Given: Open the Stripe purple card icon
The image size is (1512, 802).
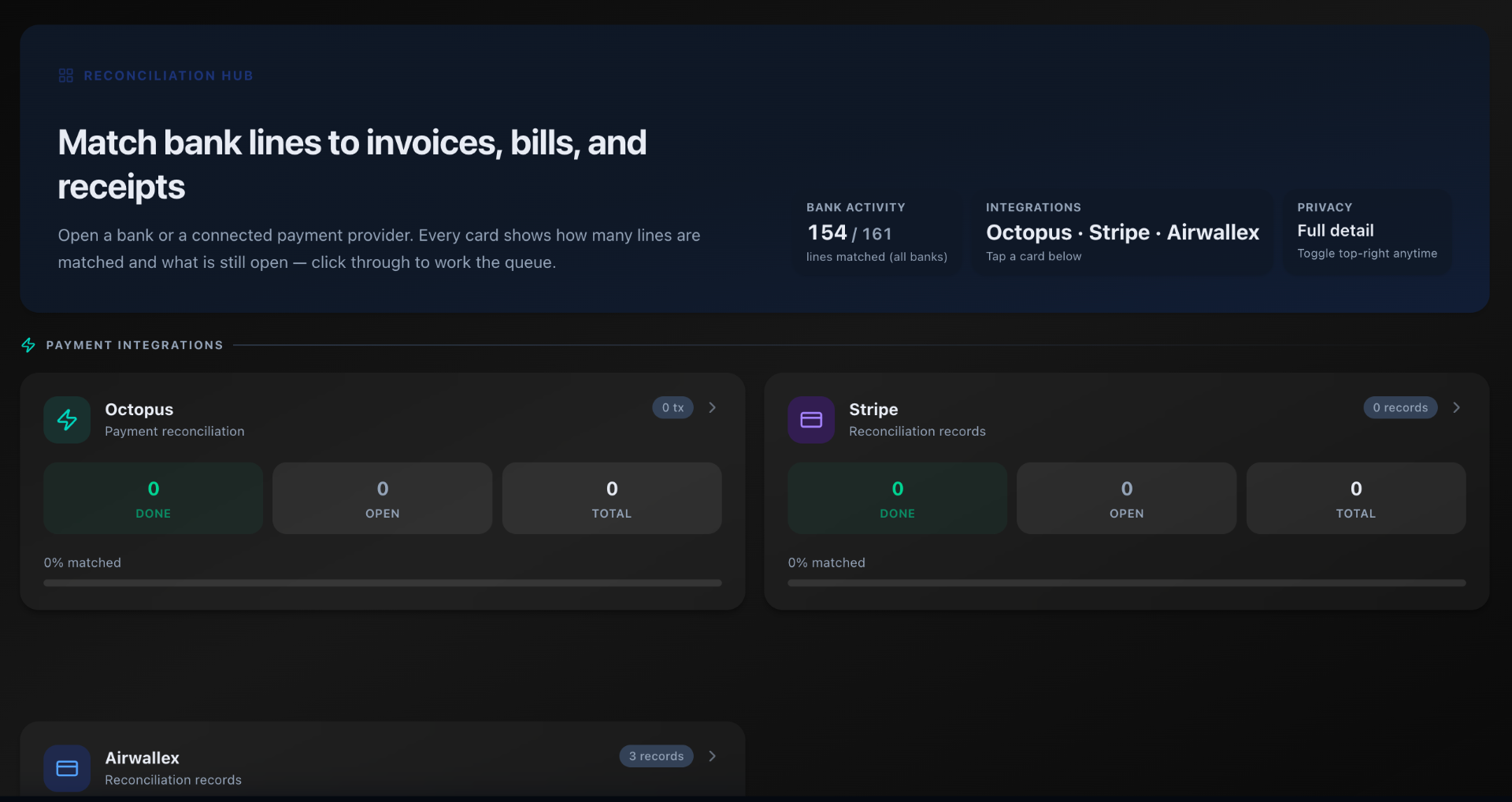Looking at the screenshot, I should [x=811, y=420].
